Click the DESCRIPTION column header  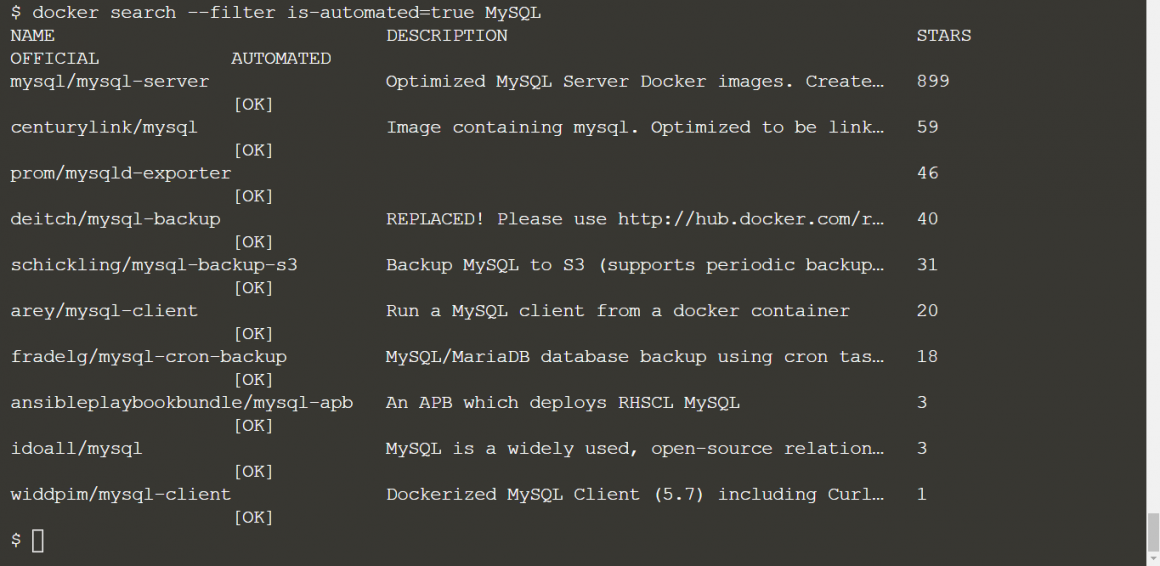(x=447, y=35)
